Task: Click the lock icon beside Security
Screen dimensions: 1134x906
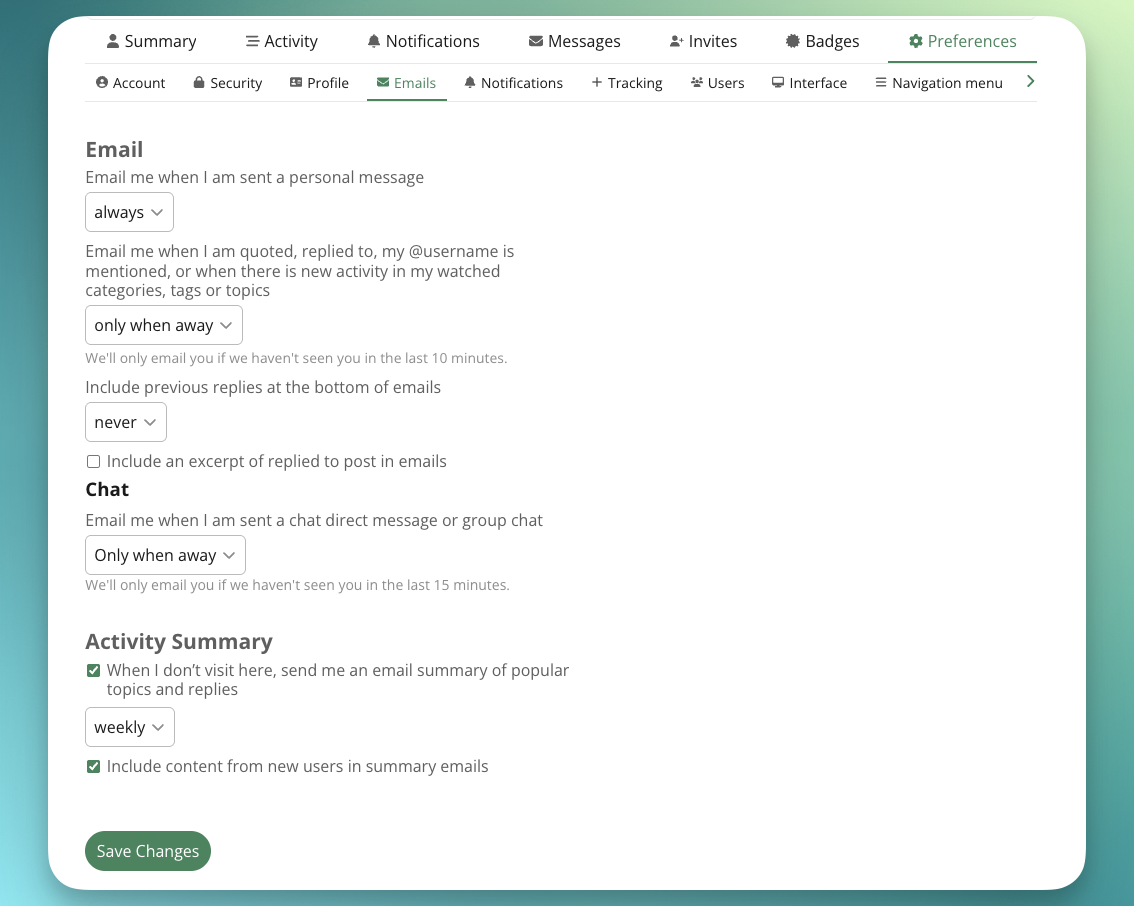Action: pos(199,82)
